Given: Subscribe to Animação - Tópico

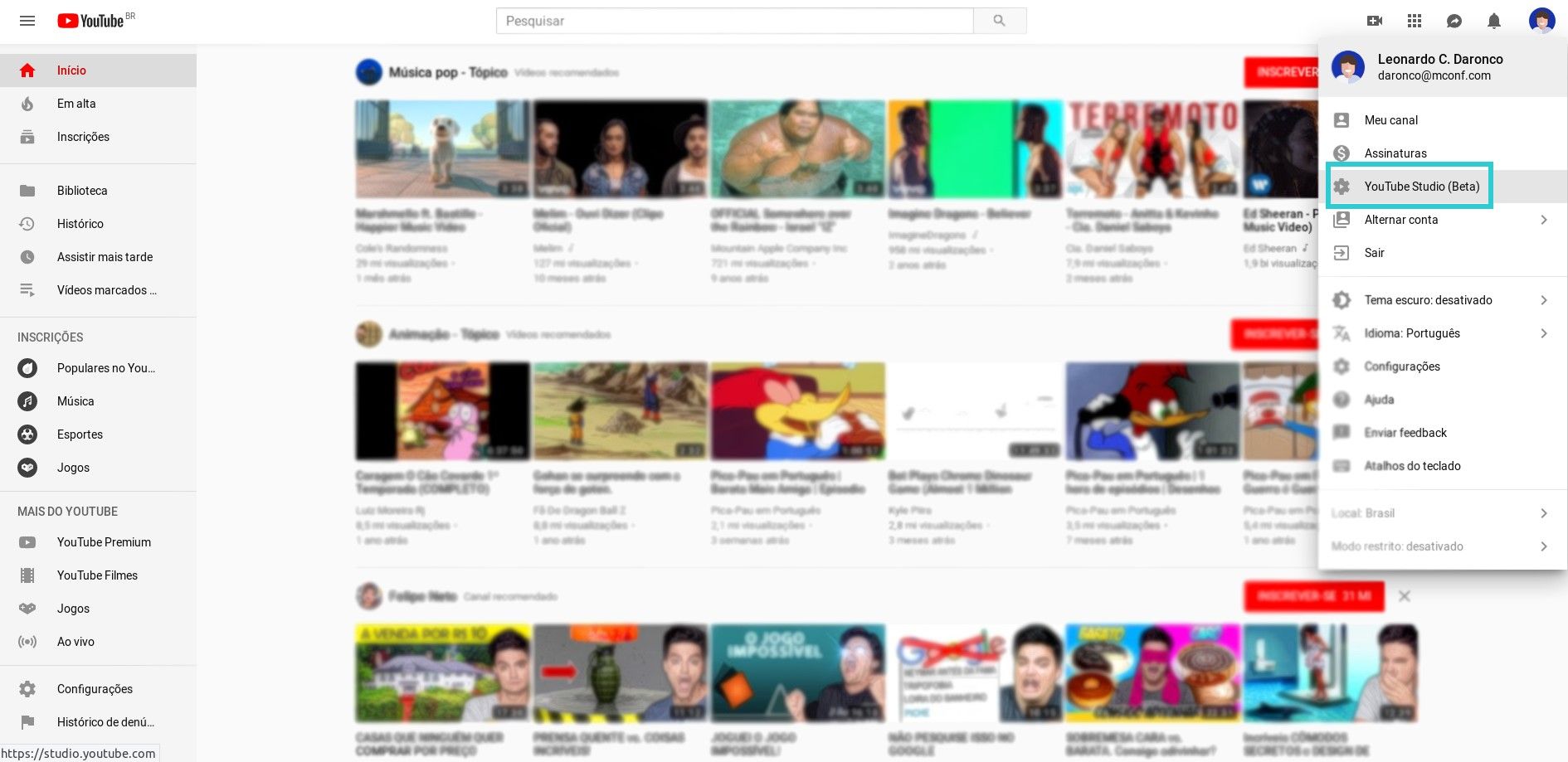Looking at the screenshot, I should pyautogui.click(x=1274, y=334).
